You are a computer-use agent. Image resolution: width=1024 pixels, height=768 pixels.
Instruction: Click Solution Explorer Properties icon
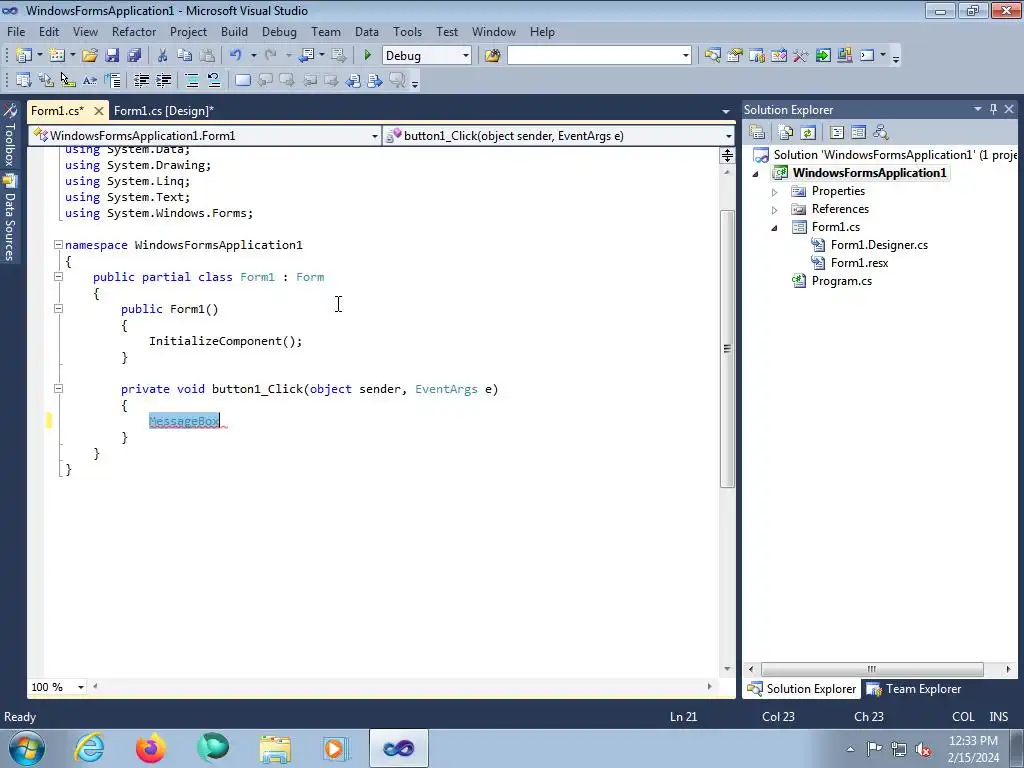point(758,133)
